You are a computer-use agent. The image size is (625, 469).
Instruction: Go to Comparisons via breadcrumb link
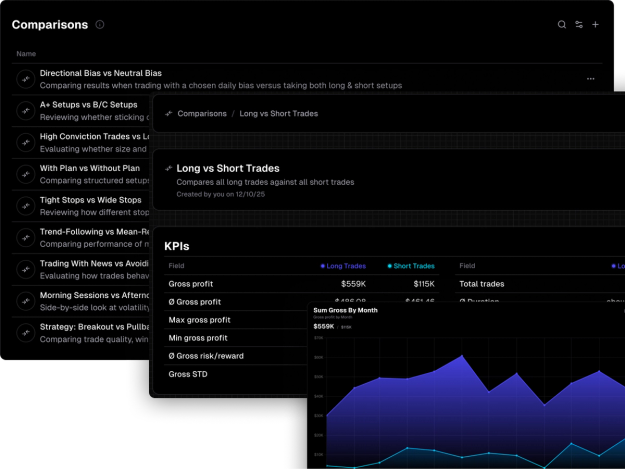click(x=202, y=114)
